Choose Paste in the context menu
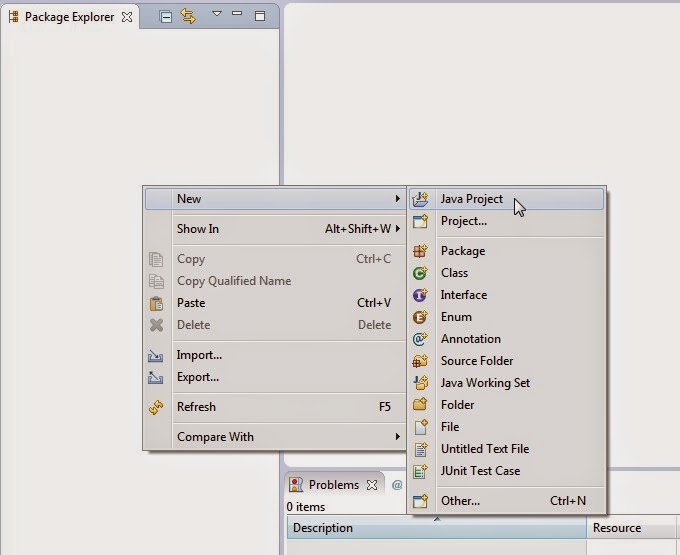The width and height of the screenshot is (680, 555). pyautogui.click(x=275, y=303)
